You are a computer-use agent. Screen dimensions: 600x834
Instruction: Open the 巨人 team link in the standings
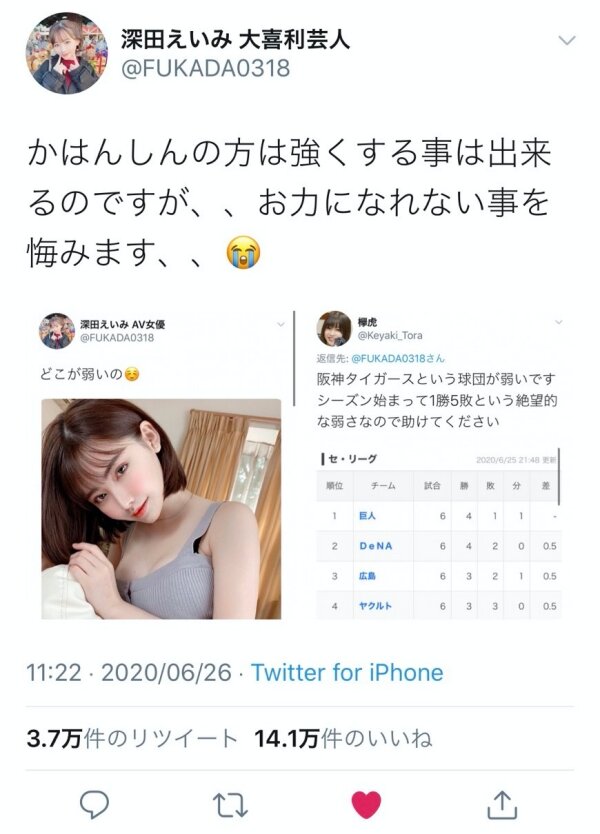pyautogui.click(x=368, y=515)
